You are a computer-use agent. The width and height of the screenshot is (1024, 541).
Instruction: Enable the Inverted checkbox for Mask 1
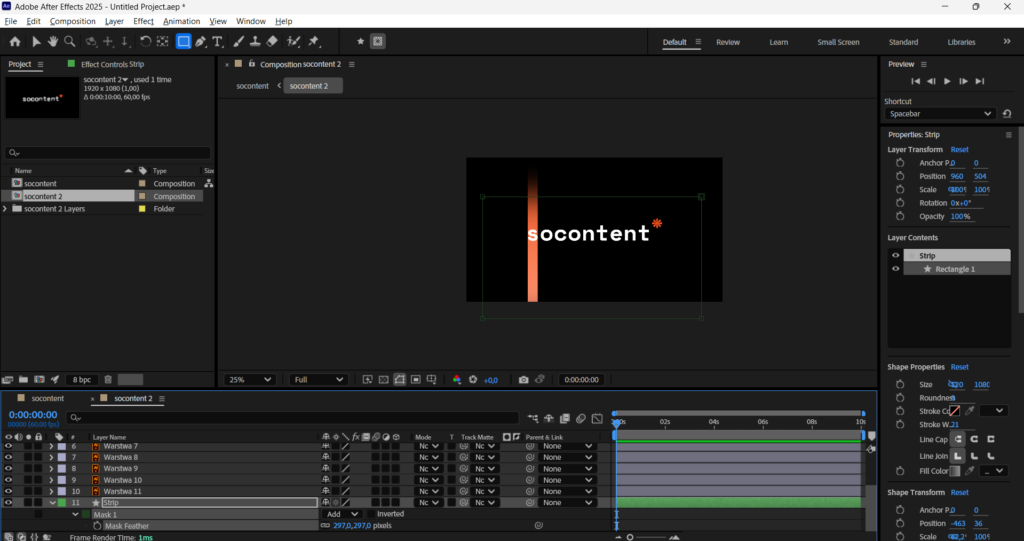click(372, 514)
